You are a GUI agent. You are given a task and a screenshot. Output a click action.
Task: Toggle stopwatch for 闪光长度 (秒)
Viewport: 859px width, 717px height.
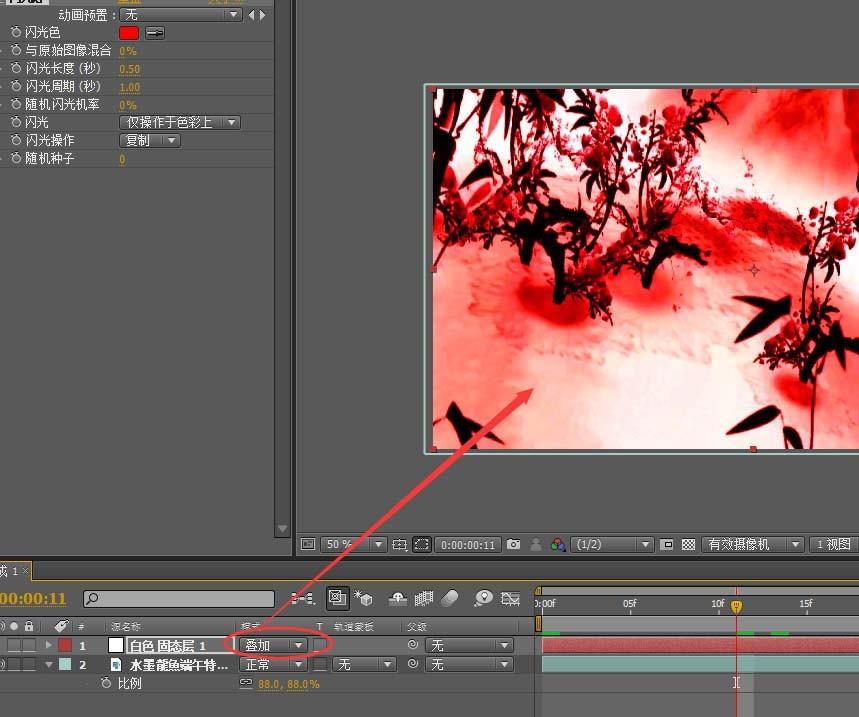16,69
